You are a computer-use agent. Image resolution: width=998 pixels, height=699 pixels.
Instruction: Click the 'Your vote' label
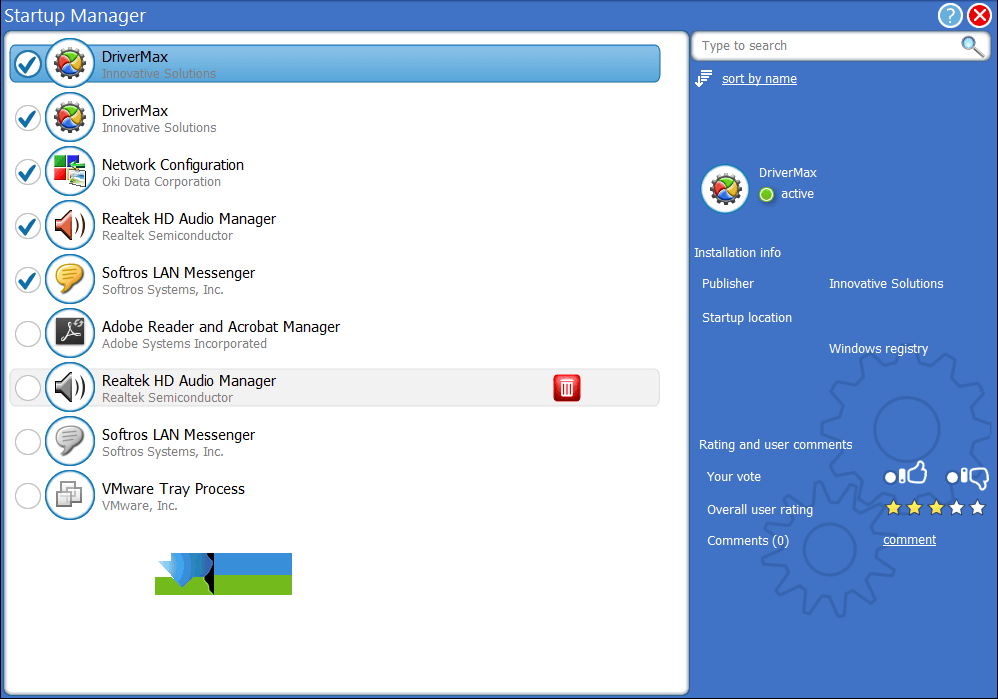click(x=733, y=477)
